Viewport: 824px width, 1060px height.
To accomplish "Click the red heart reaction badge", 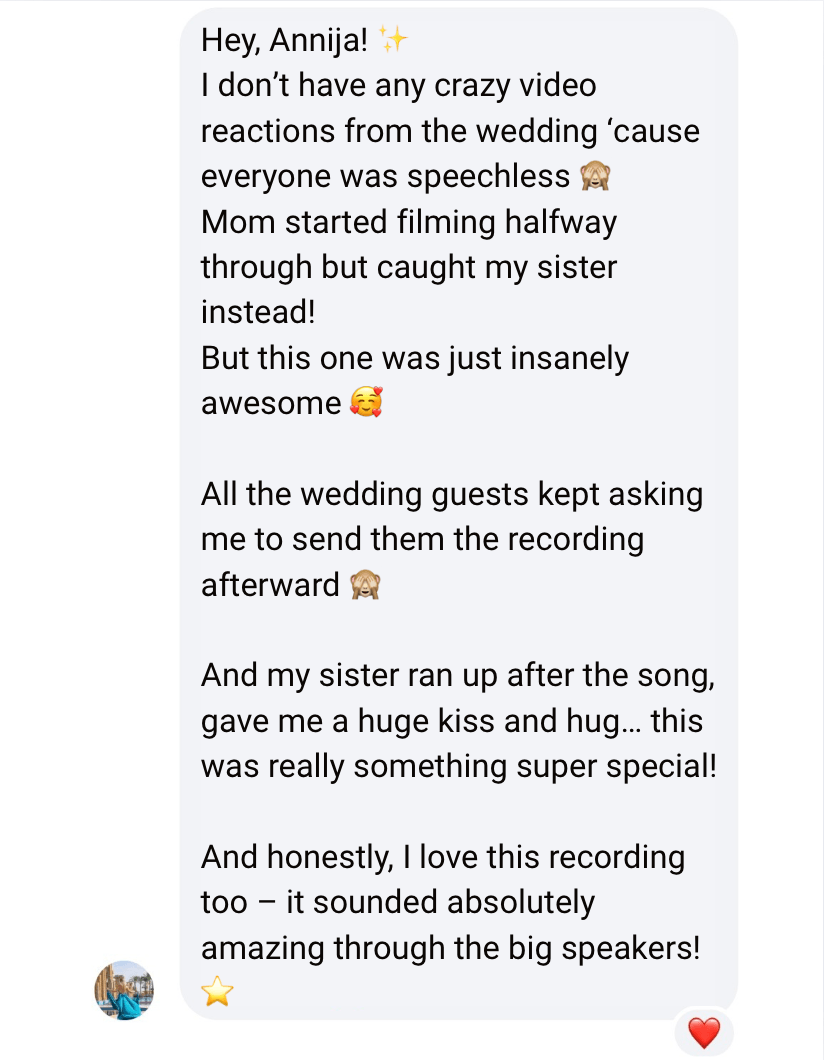I will click(x=704, y=1032).
